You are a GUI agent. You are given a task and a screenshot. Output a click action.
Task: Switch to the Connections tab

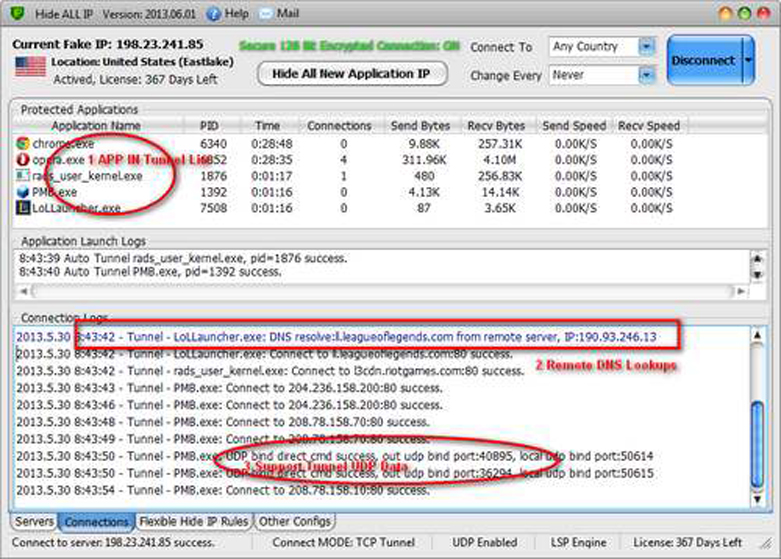97,522
